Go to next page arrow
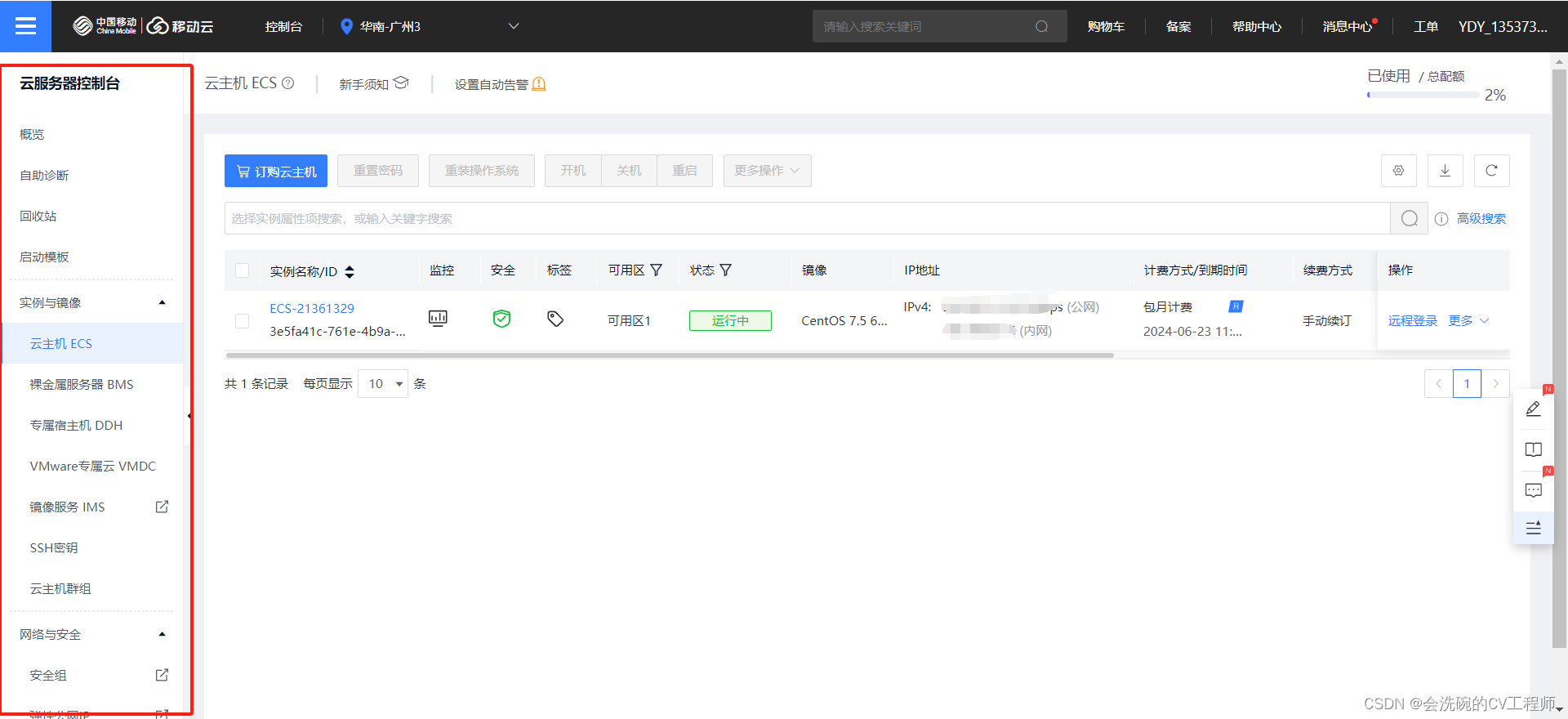The image size is (1568, 719). point(1495,383)
